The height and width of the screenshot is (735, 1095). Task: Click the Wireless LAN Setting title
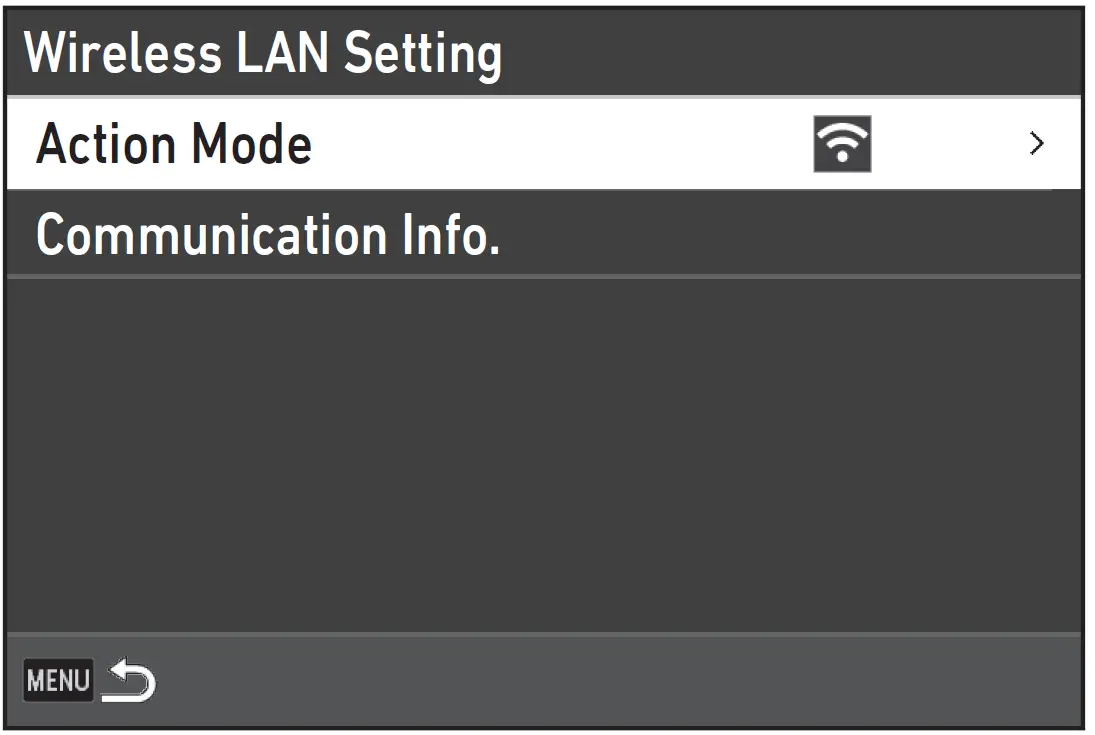point(262,53)
